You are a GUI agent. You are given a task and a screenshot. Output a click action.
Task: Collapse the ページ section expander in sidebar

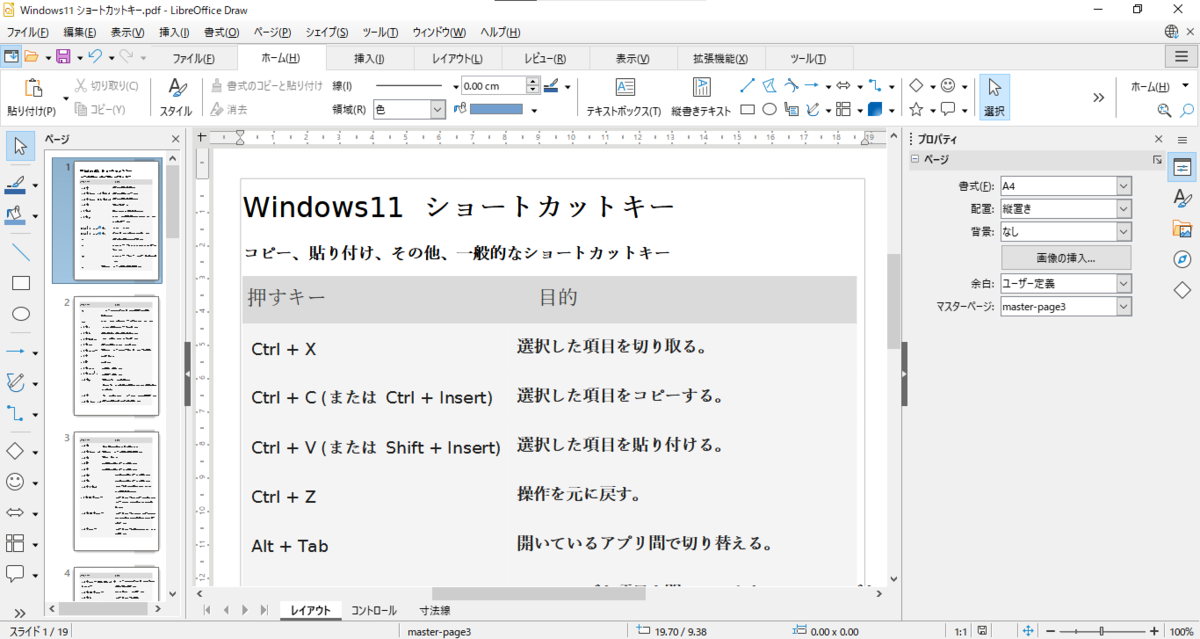(x=914, y=159)
